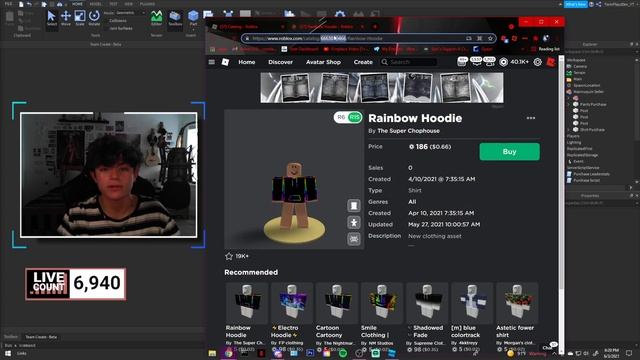
Task: Go to Roblox Home link
Action: (x=247, y=62)
